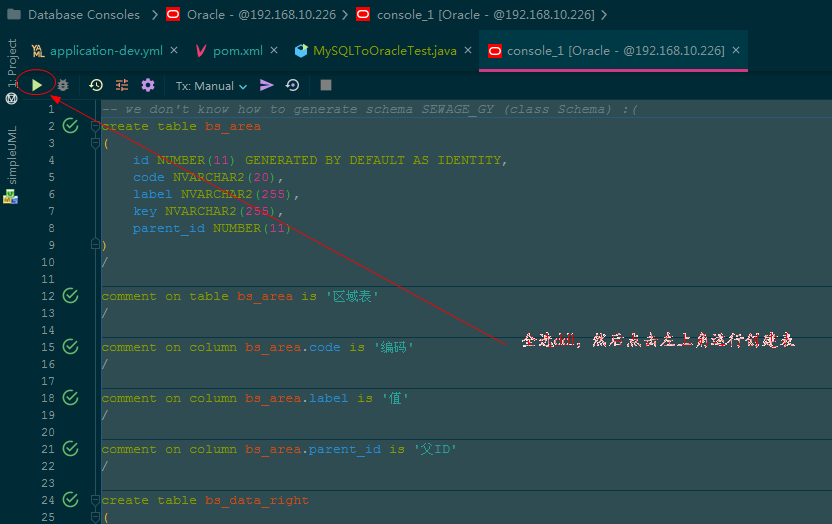Collapse the fold marker at line 25

95,517
